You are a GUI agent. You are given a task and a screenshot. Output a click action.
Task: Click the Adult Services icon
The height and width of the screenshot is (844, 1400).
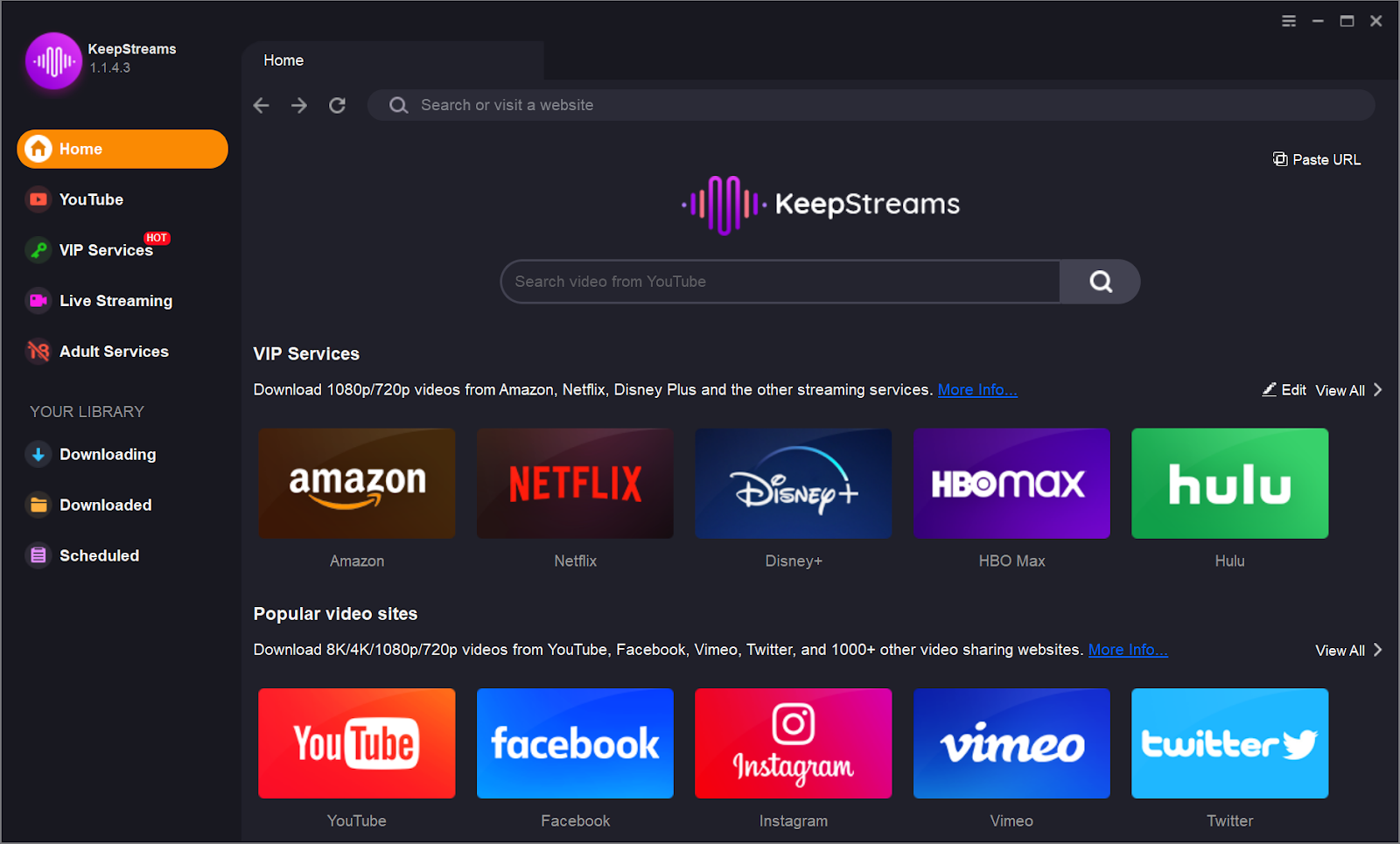[38, 352]
